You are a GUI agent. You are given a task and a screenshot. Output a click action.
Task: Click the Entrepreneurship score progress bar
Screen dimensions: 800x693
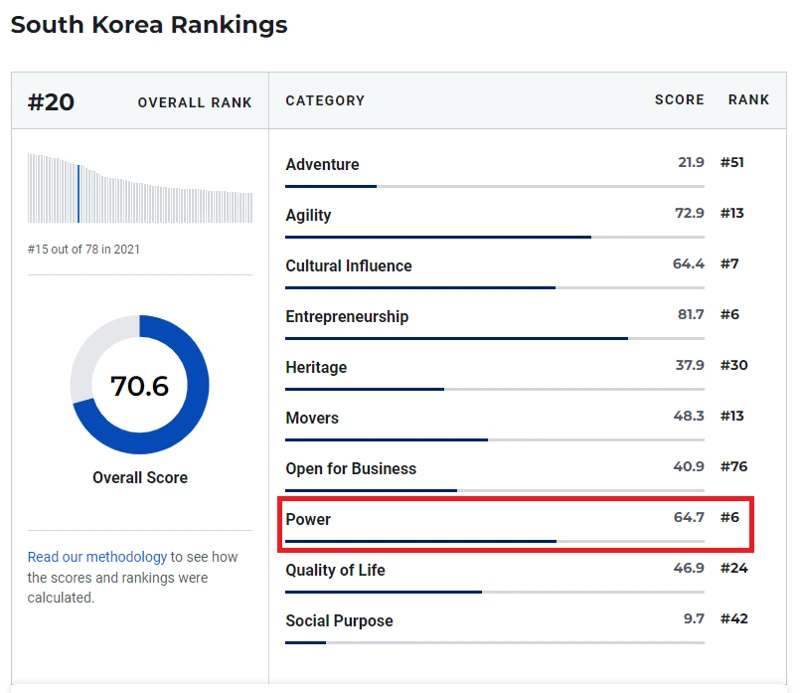click(495, 338)
